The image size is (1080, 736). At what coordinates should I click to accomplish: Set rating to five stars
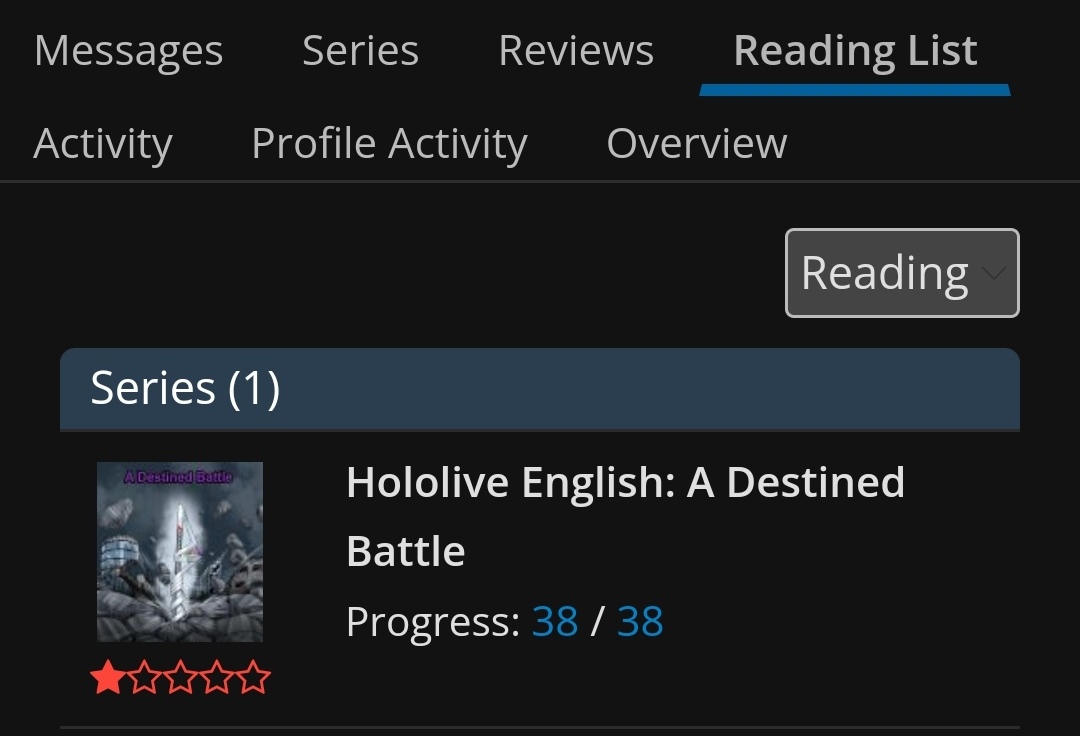click(x=253, y=677)
